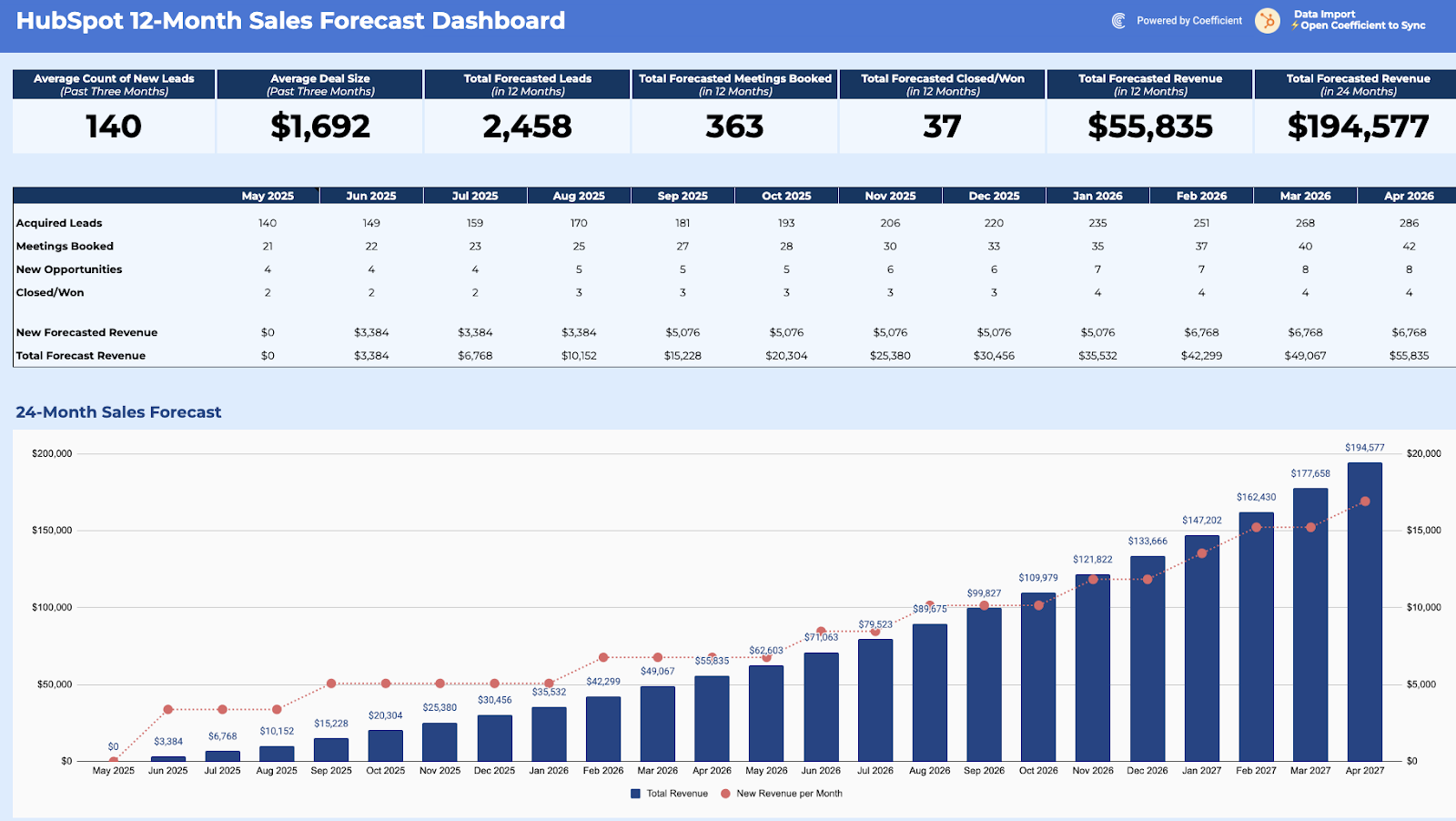Click New Opportunities value 6 for Nov 2025
The width and height of the screenshot is (1456, 821).
pos(890,269)
